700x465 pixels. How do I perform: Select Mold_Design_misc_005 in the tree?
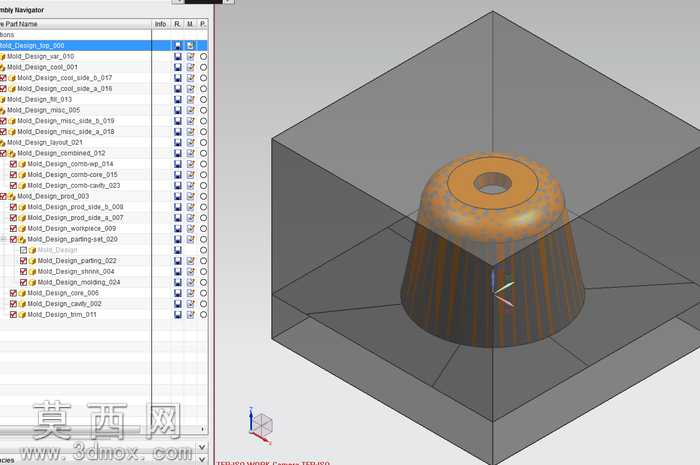point(43,110)
